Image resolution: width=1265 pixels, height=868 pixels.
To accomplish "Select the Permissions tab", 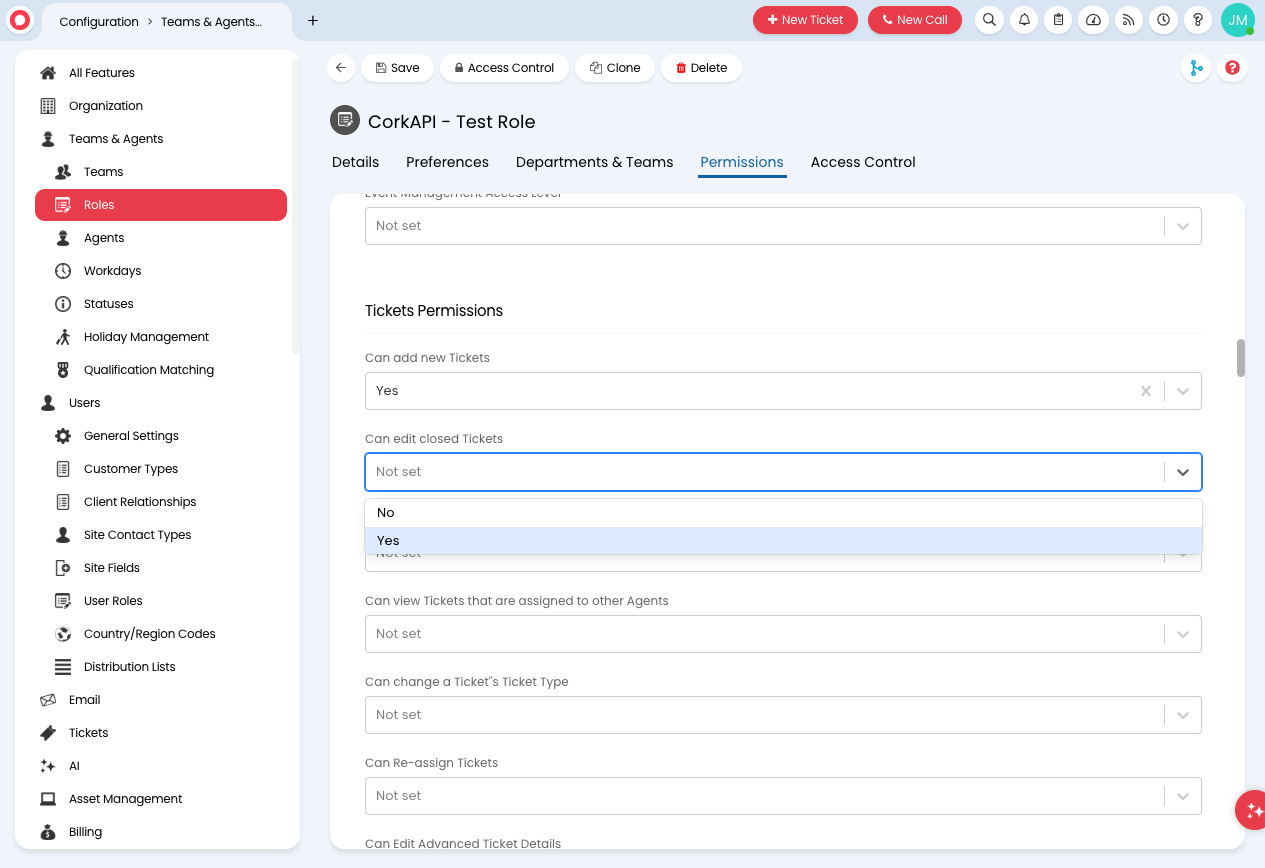I will tap(742, 162).
